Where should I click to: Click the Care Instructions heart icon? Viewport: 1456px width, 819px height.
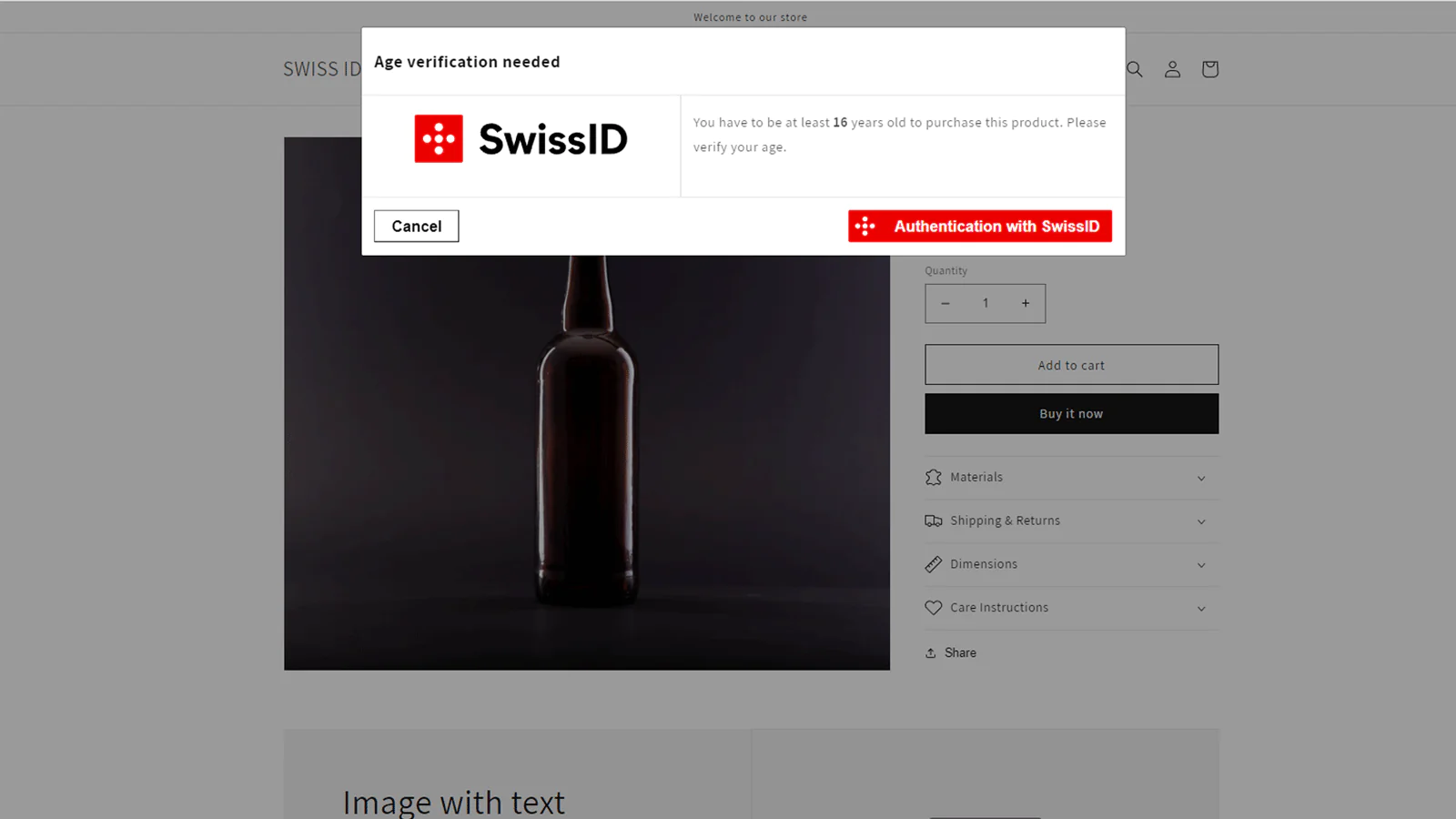pyautogui.click(x=933, y=608)
